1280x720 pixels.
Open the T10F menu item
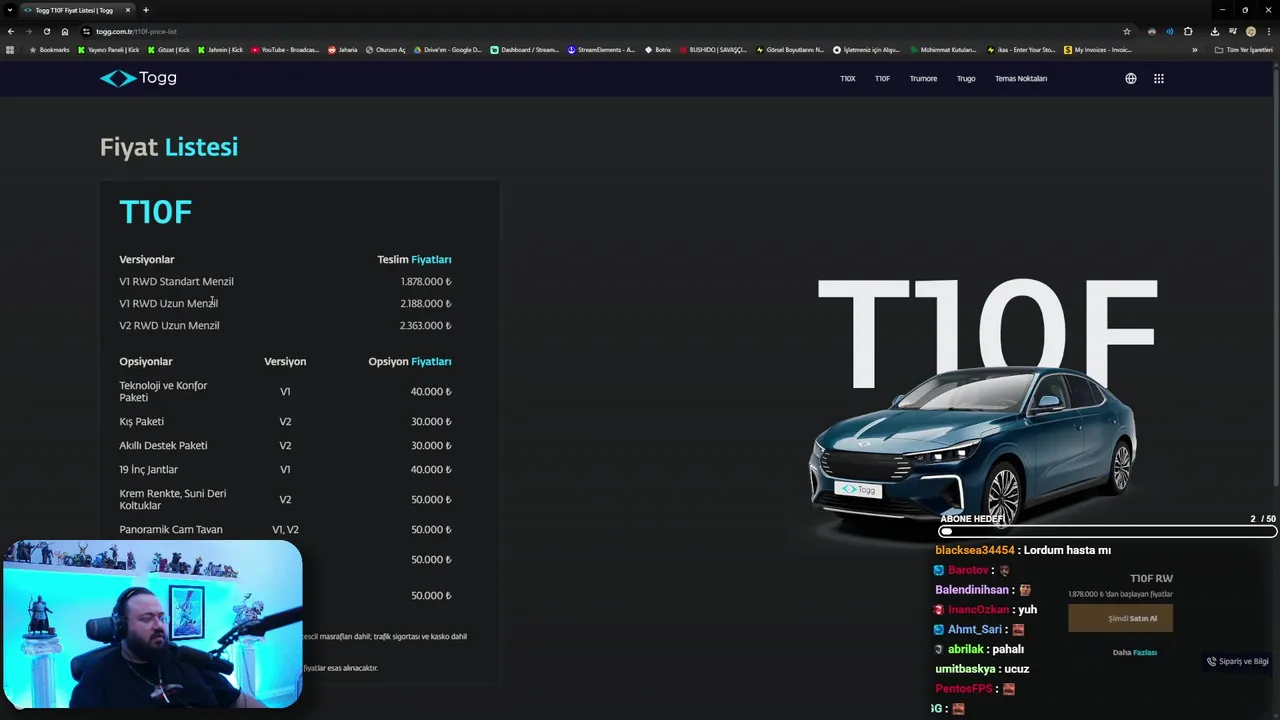882,78
